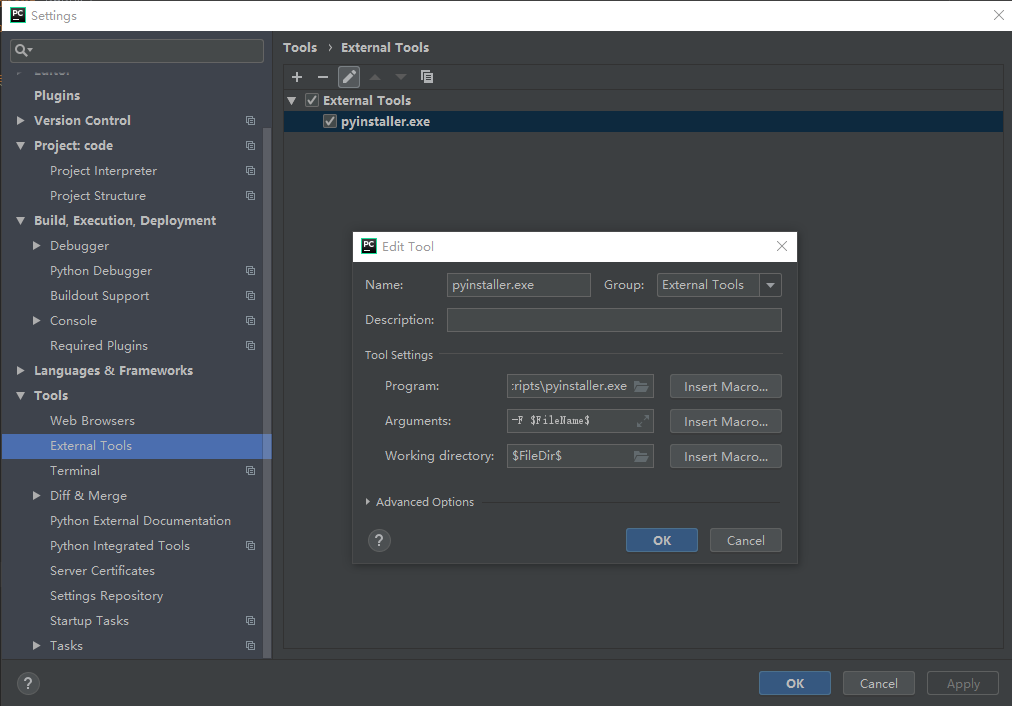
Task: Open Edit Tool dialog help icon
Action: (380, 541)
